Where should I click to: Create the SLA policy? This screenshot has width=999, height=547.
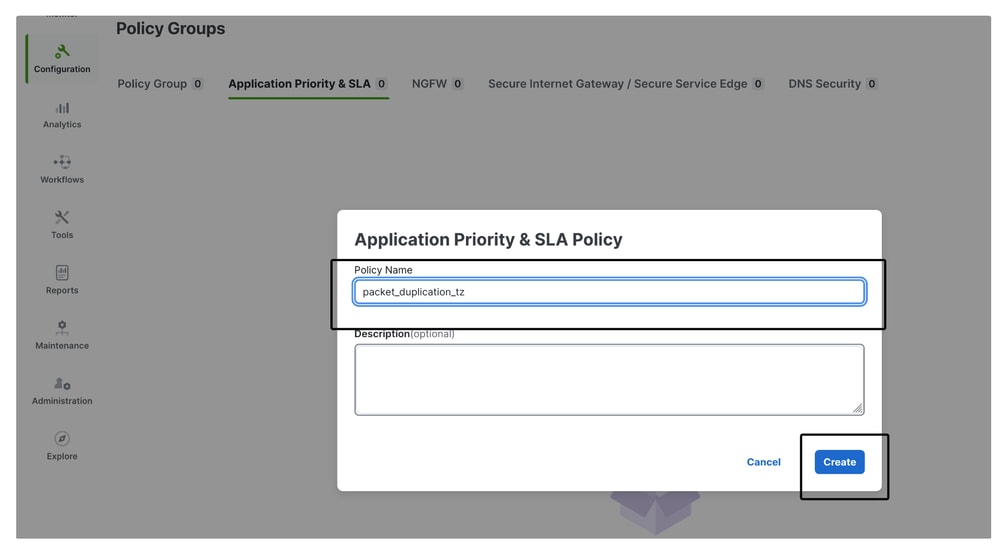coord(839,462)
